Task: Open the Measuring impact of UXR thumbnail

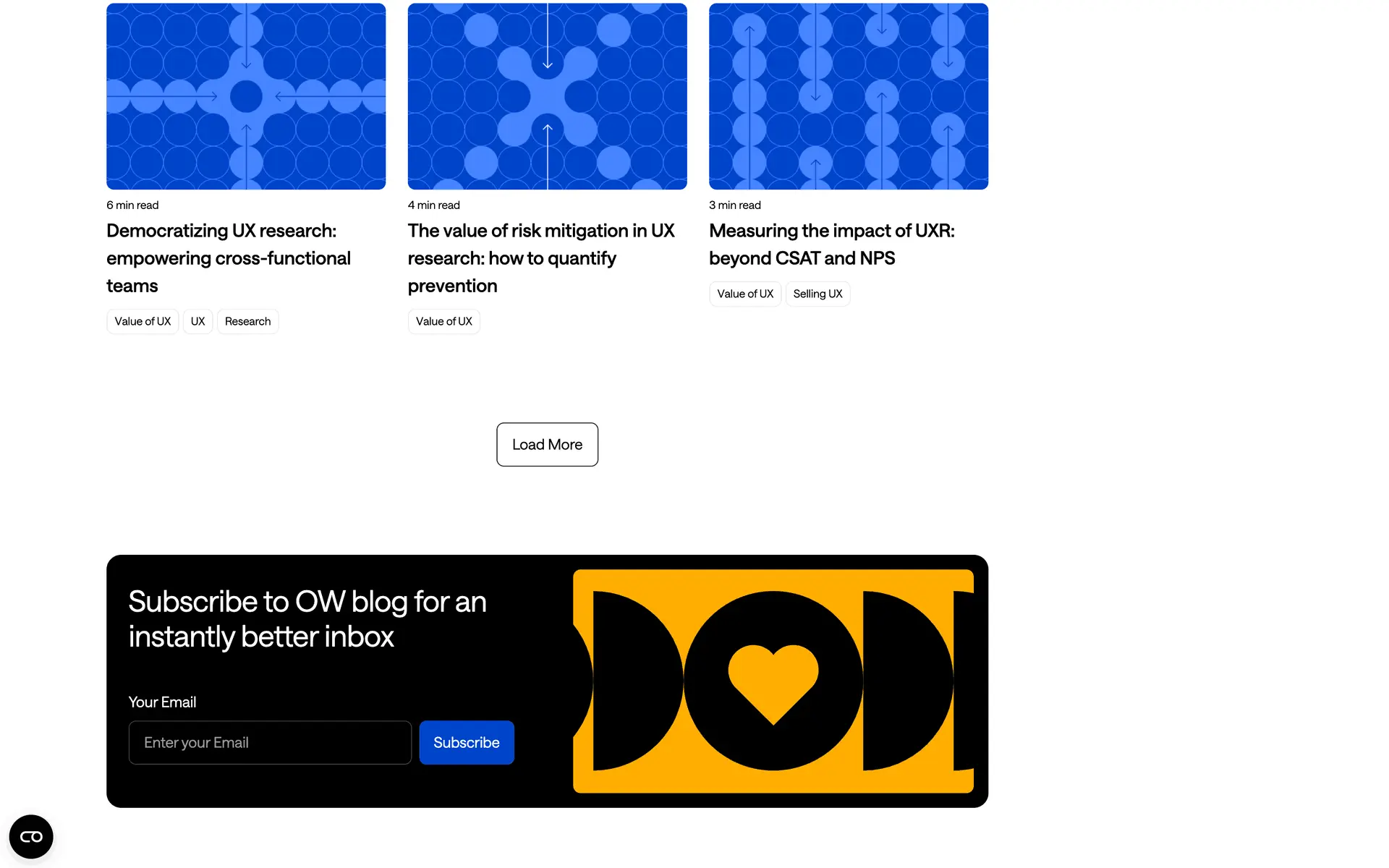Action: (849, 96)
